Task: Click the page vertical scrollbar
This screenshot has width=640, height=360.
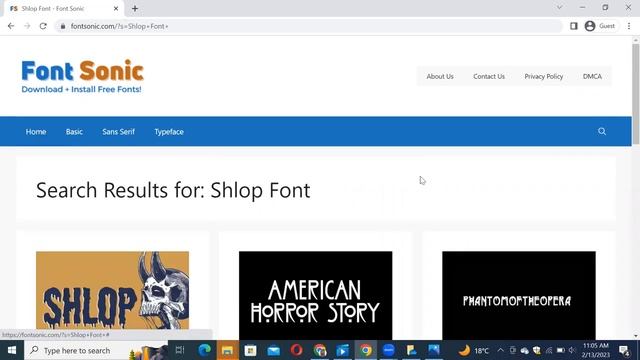Action: click(x=636, y=93)
